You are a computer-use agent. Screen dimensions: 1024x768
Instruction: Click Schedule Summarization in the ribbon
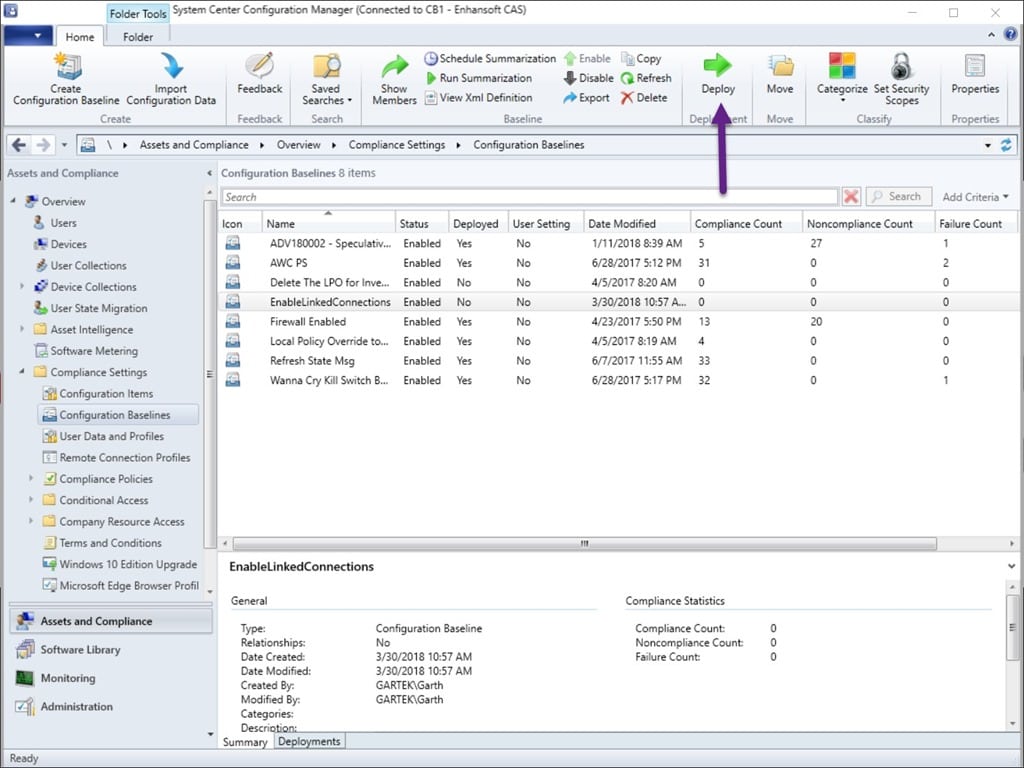click(490, 59)
